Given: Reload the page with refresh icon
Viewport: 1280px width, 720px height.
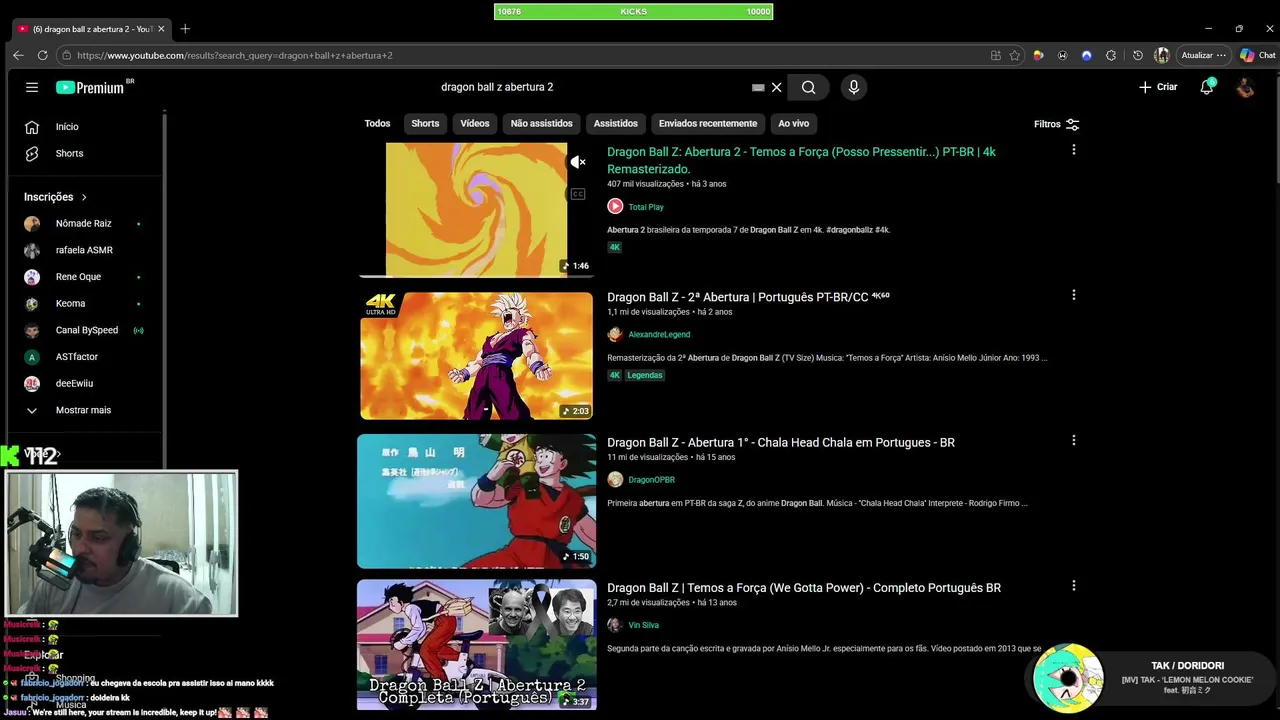Looking at the screenshot, I should [x=42, y=55].
